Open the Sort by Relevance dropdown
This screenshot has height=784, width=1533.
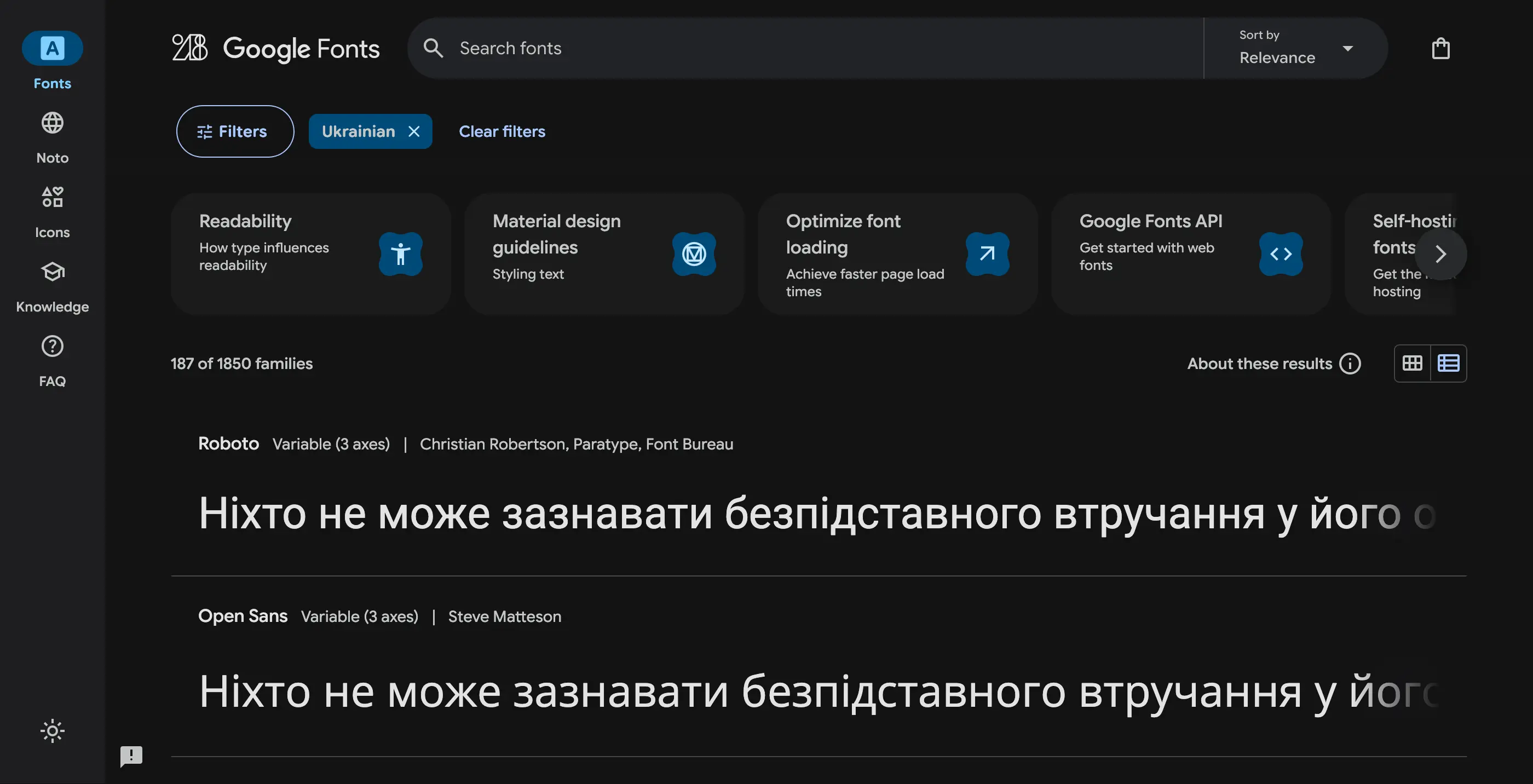click(1295, 48)
